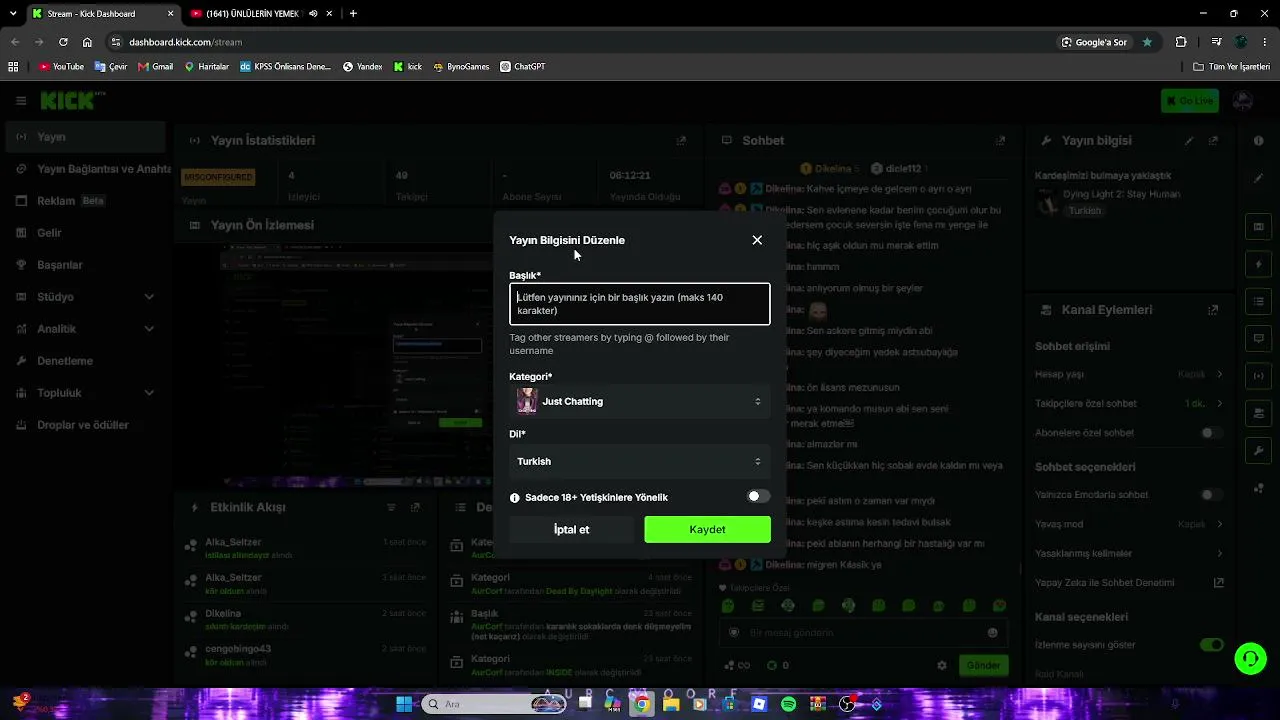Viewport: 1280px width, 720px height.
Task: Open the ChatGPT bookmark
Action: pyautogui.click(x=523, y=67)
